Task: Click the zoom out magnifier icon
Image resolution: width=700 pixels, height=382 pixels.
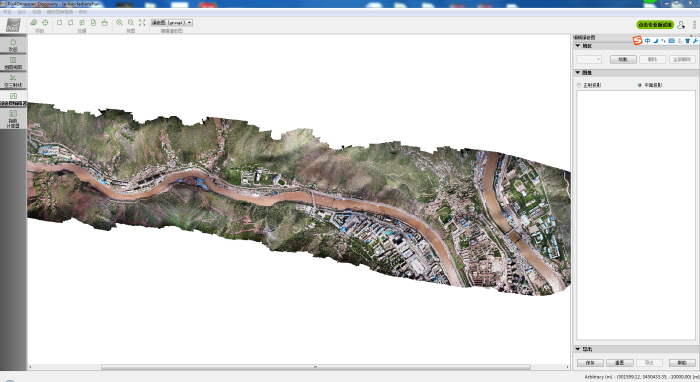Action: coord(131,22)
